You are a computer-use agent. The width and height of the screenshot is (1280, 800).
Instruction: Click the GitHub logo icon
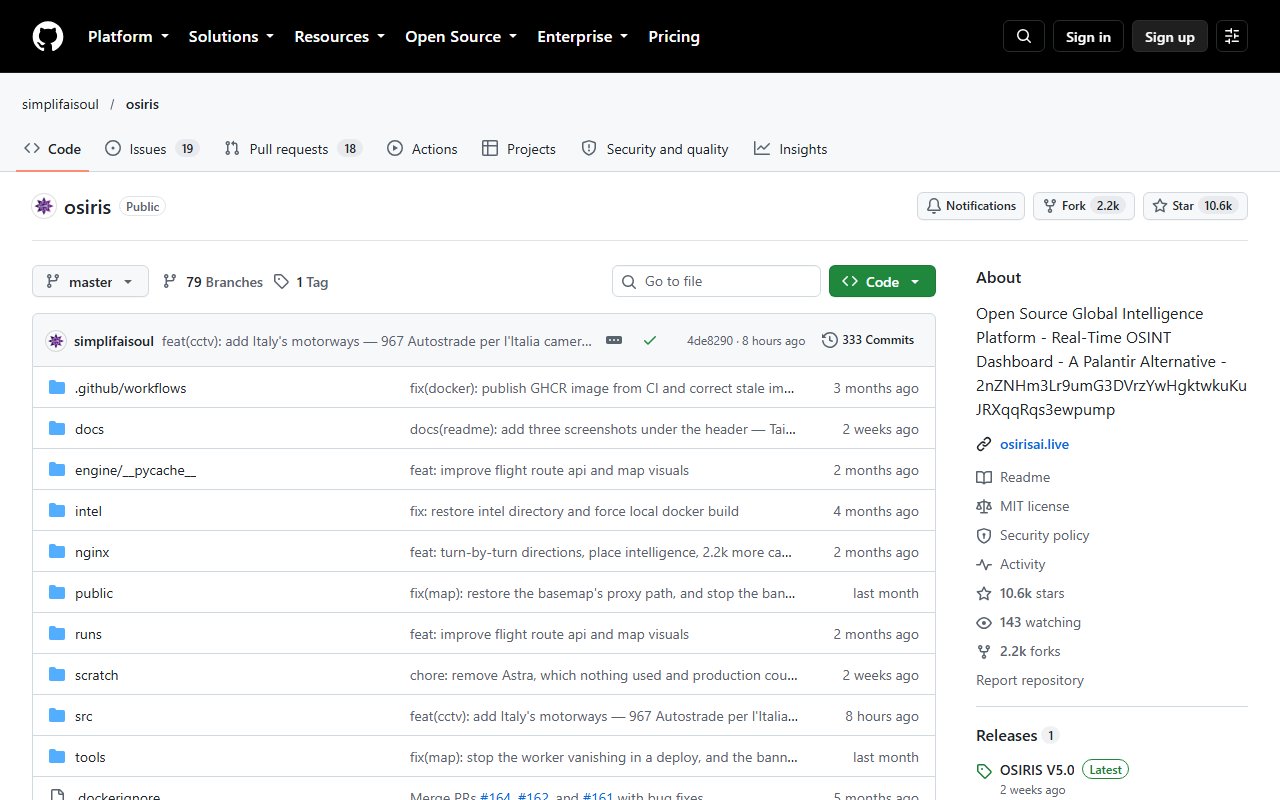pyautogui.click(x=48, y=37)
